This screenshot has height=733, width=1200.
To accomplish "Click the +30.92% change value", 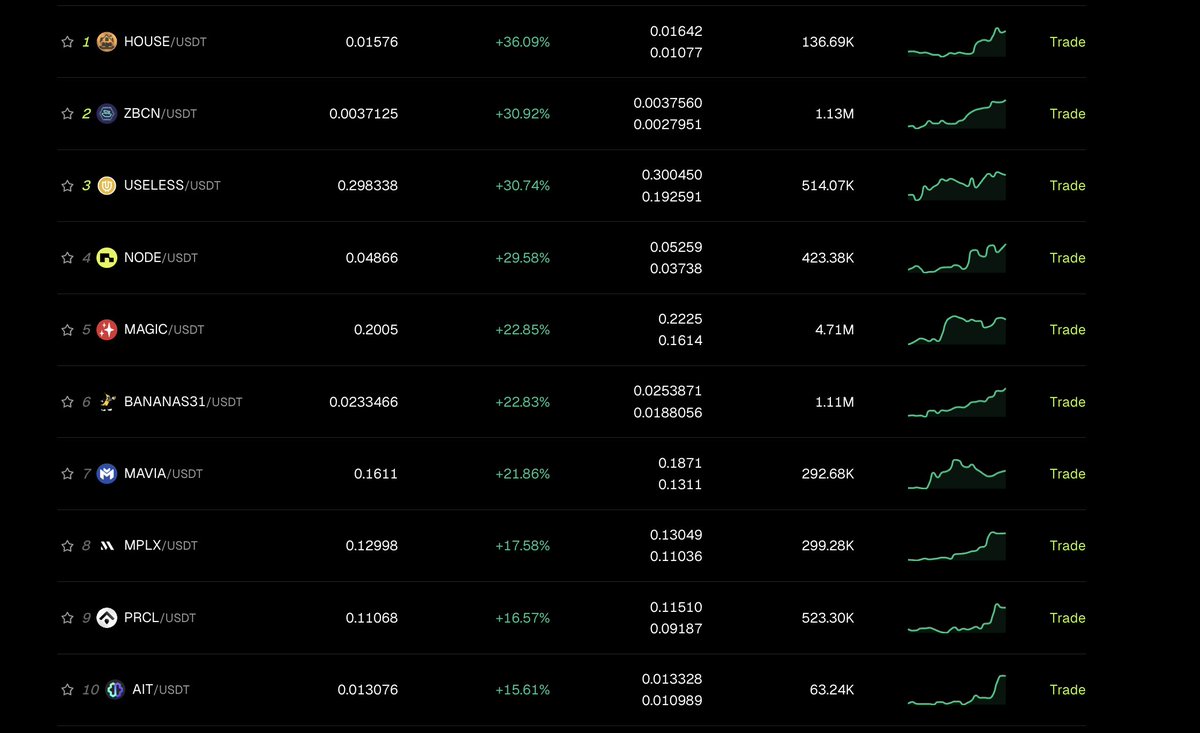I will tap(523, 114).
